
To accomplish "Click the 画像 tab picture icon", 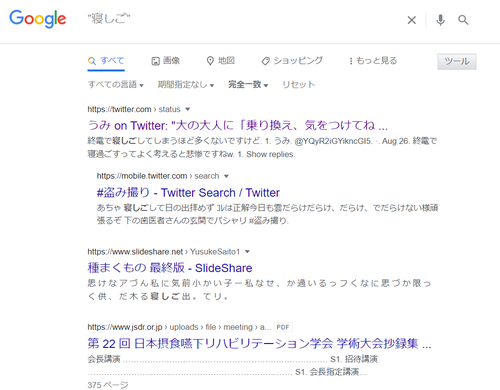I will 155,61.
